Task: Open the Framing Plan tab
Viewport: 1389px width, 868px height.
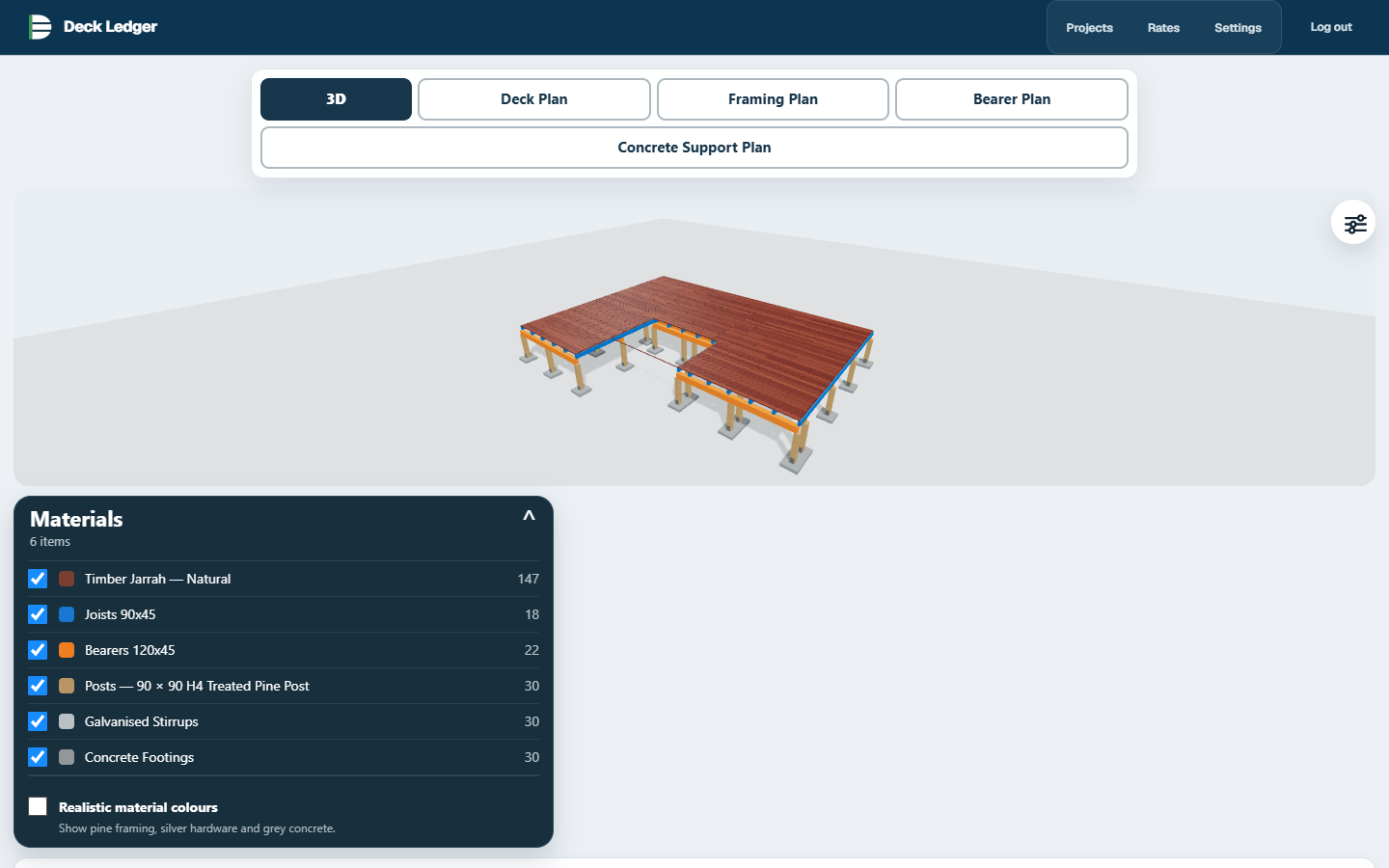Action: click(x=773, y=99)
